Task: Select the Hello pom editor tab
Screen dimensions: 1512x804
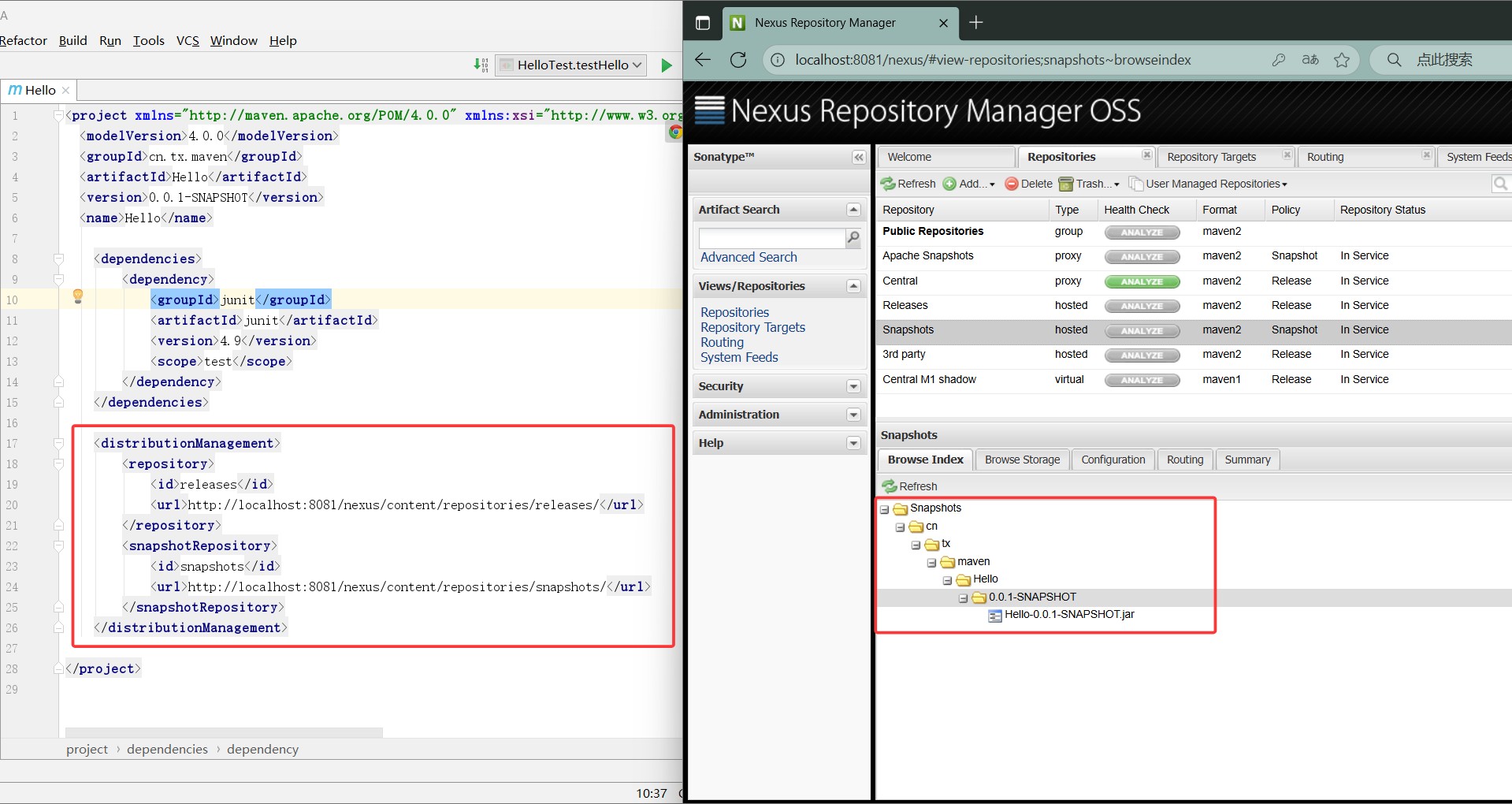Action: (38, 90)
